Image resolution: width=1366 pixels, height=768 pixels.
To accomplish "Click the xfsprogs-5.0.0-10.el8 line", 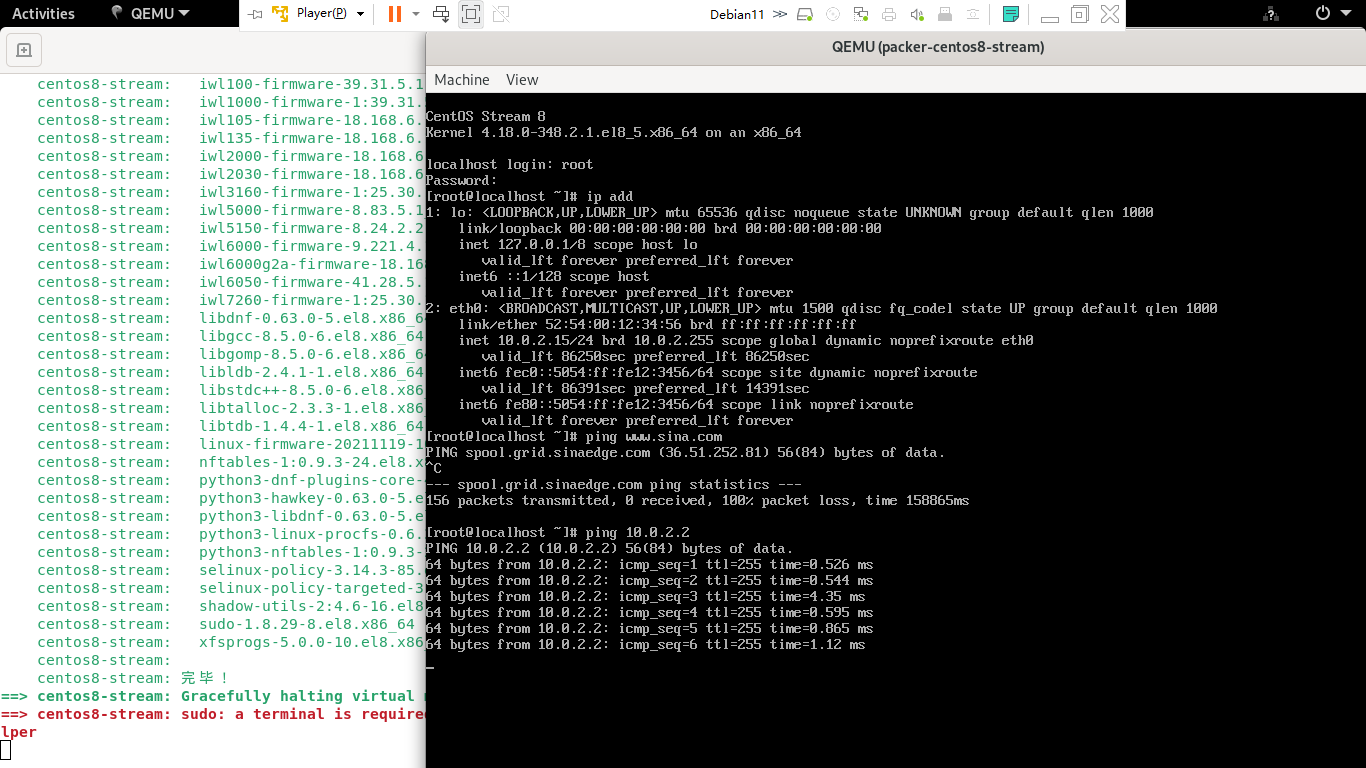I will pyautogui.click(x=231, y=642).
